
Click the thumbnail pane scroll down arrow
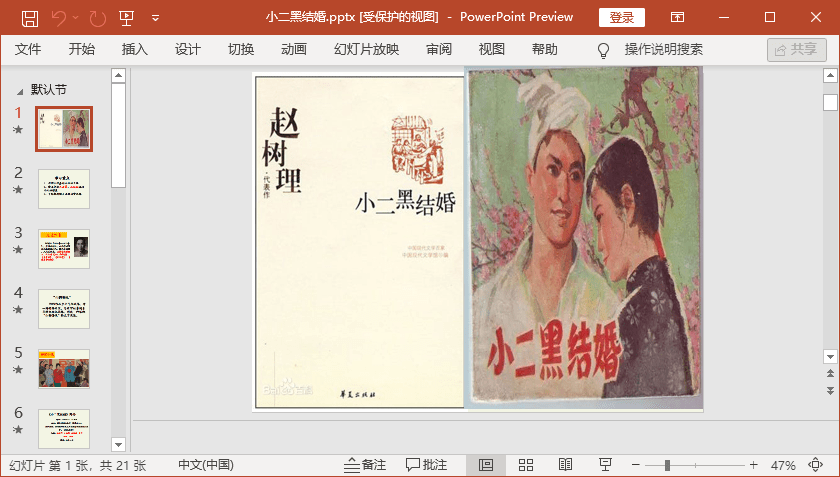118,444
